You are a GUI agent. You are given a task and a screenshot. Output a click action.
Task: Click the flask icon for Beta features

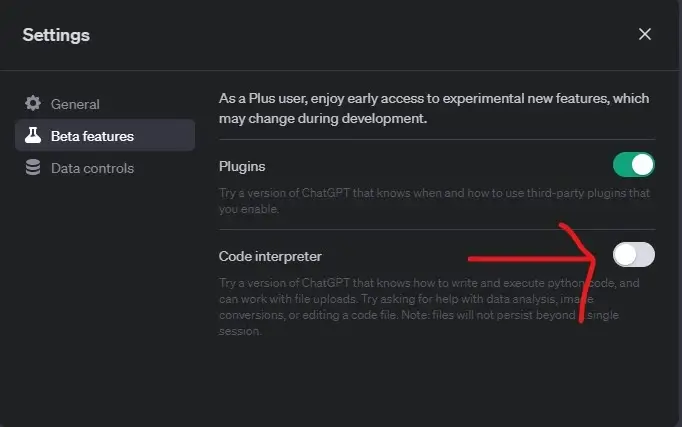[x=33, y=136]
